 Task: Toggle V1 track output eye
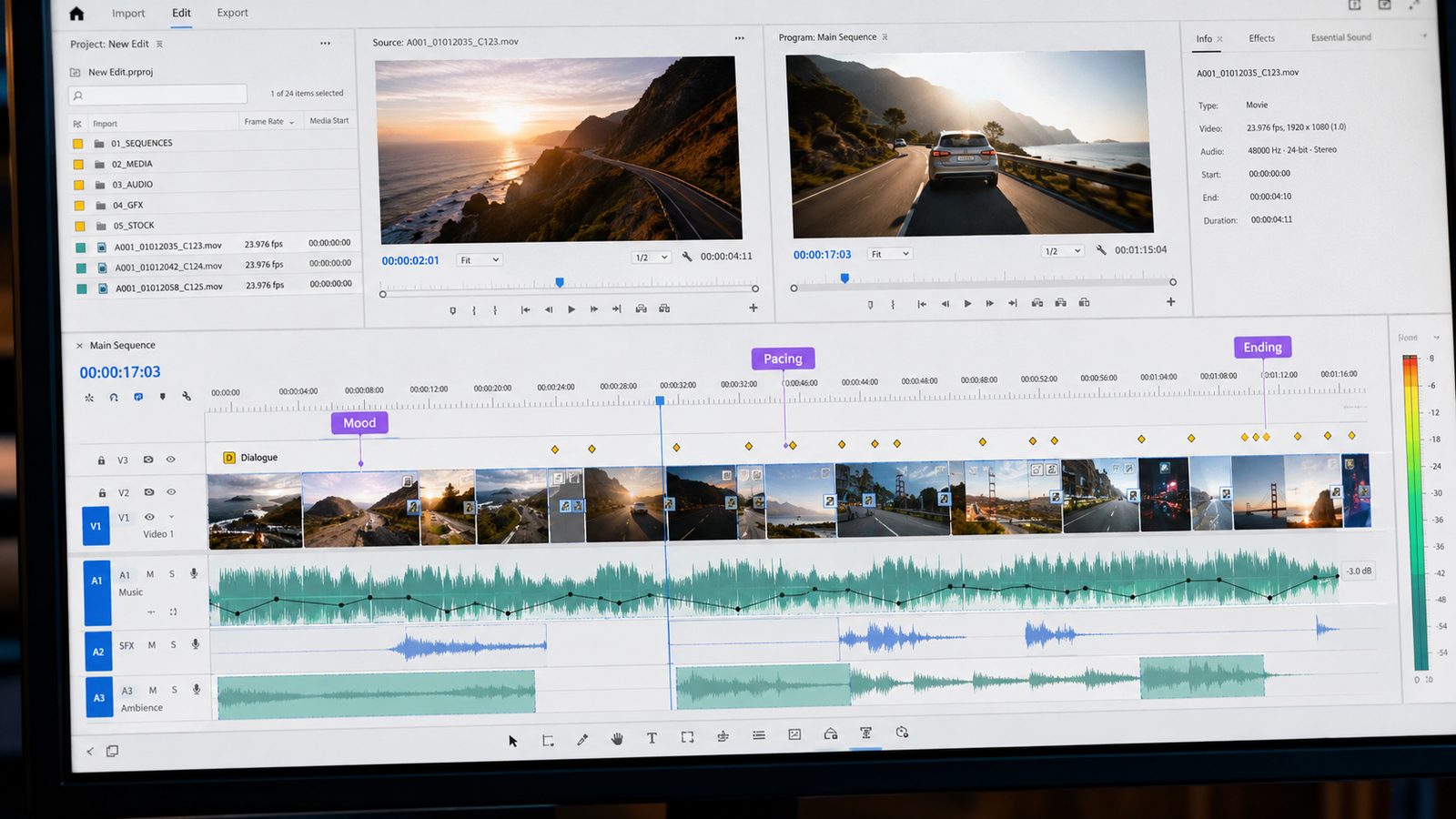point(149,517)
